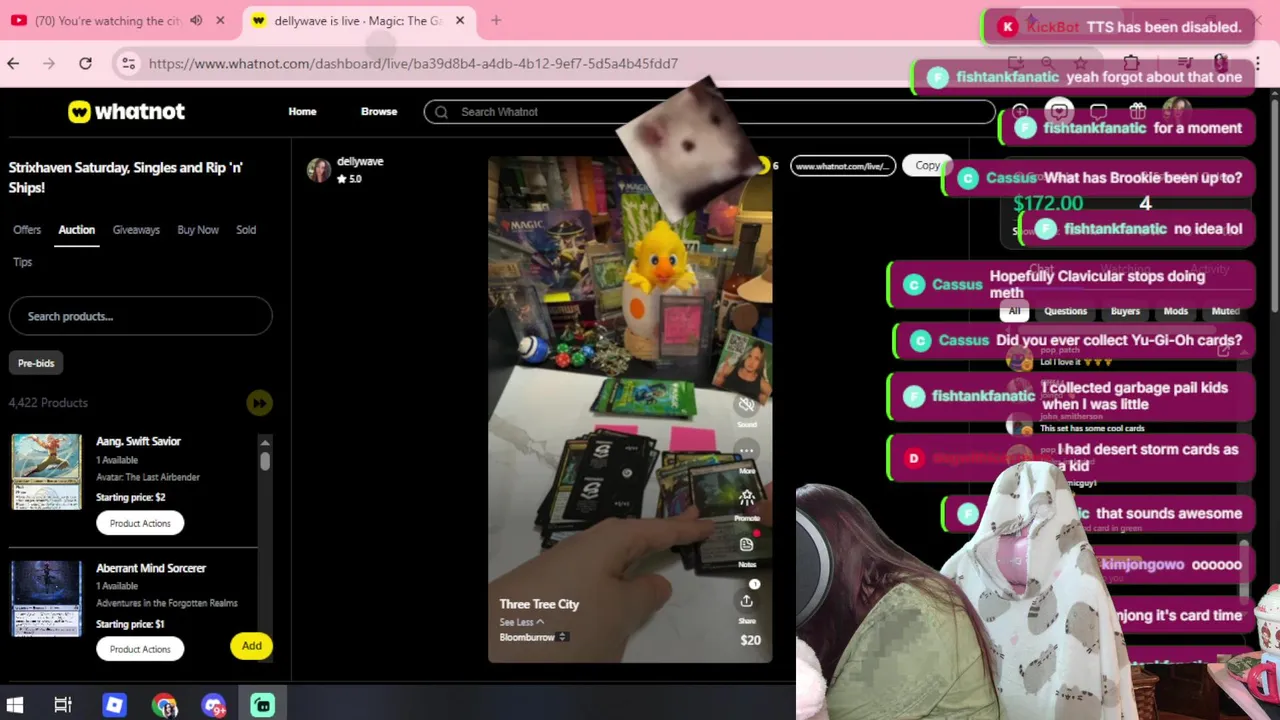The image size is (1280, 720).
Task: Toggle the Pre-bids filter chip
Action: (36, 363)
